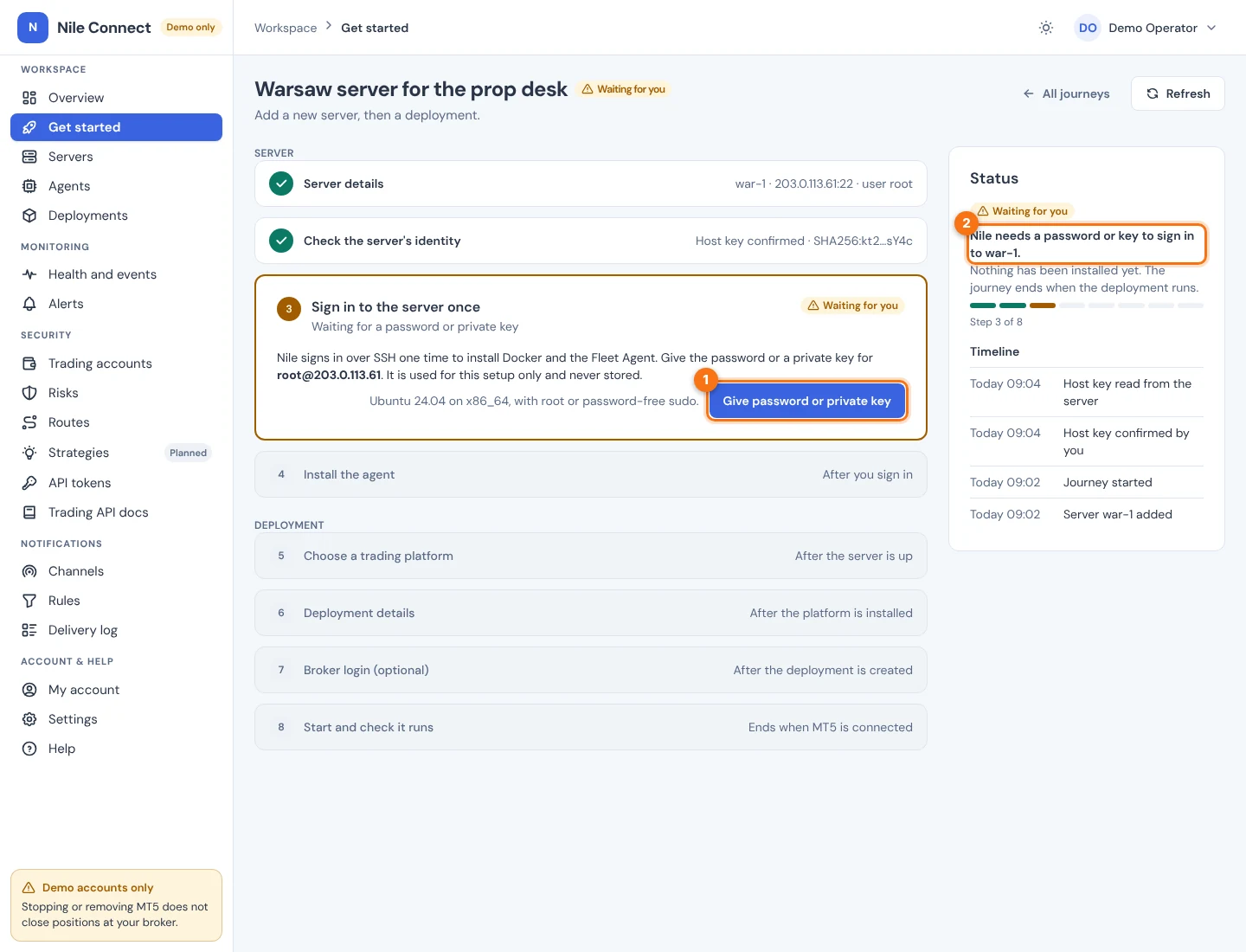Open Help in the sidebar
This screenshot has height=952, width=1246.
116,749
